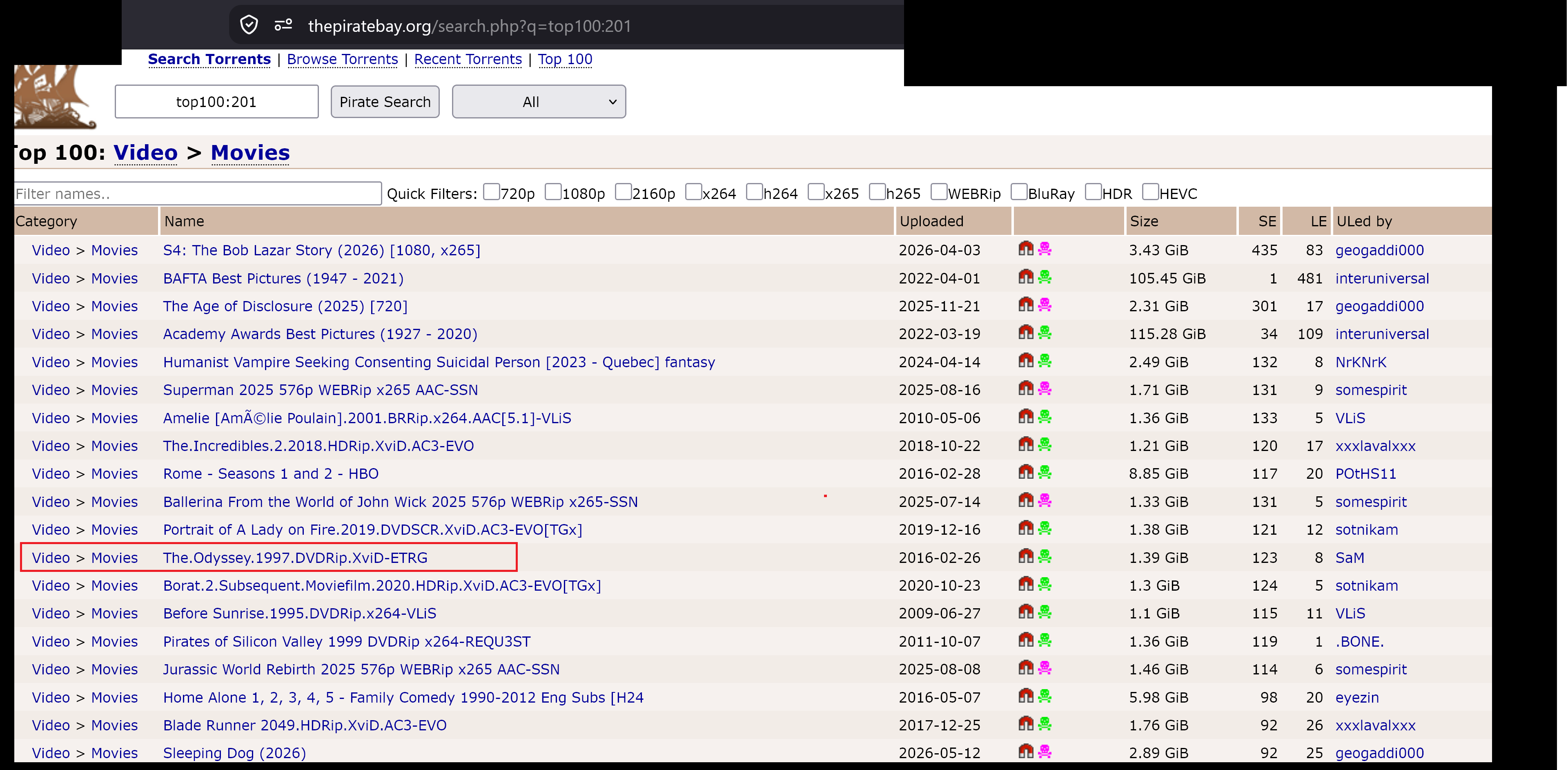Focus the Filter names input field
The height and width of the screenshot is (770, 1568).
(x=198, y=194)
